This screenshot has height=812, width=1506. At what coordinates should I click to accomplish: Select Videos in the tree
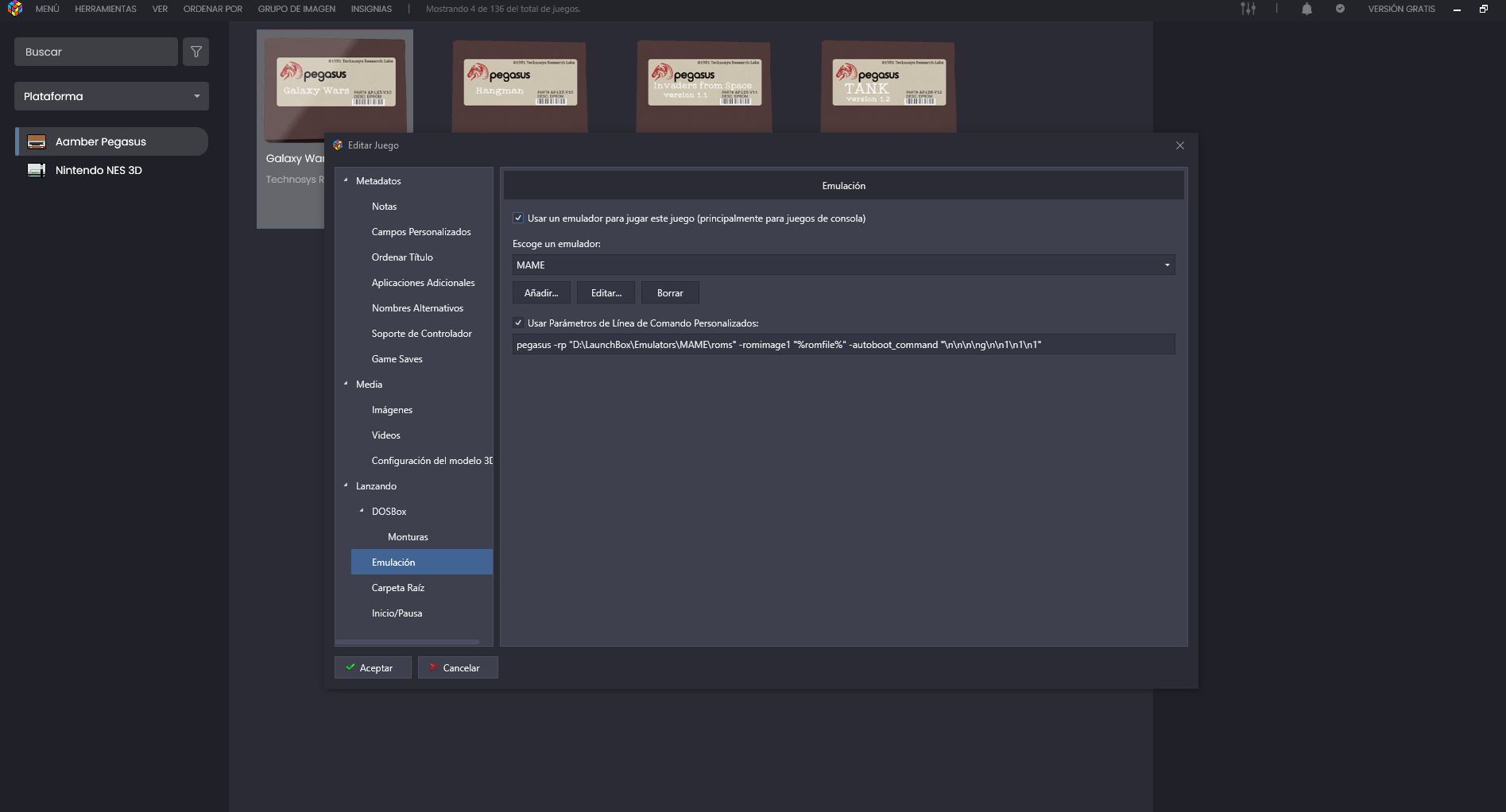click(x=385, y=435)
